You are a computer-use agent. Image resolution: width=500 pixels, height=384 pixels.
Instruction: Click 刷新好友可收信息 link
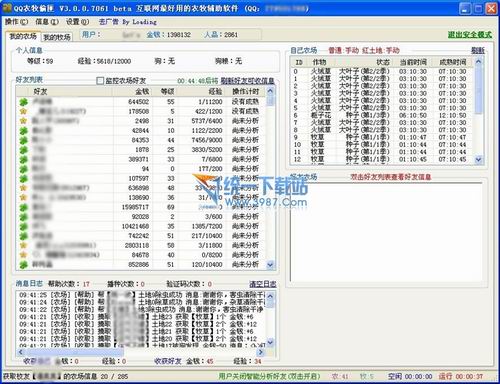(x=247, y=81)
